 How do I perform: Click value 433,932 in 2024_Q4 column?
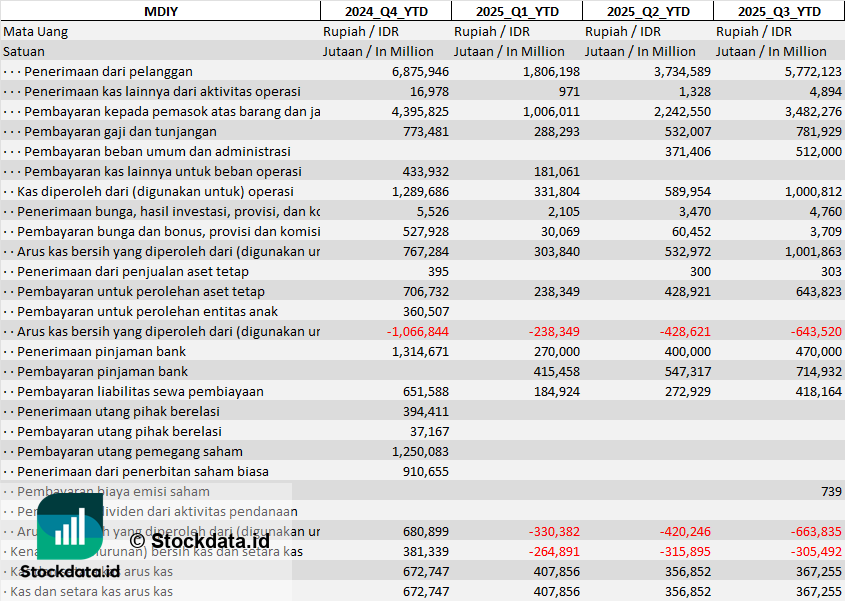(x=426, y=171)
